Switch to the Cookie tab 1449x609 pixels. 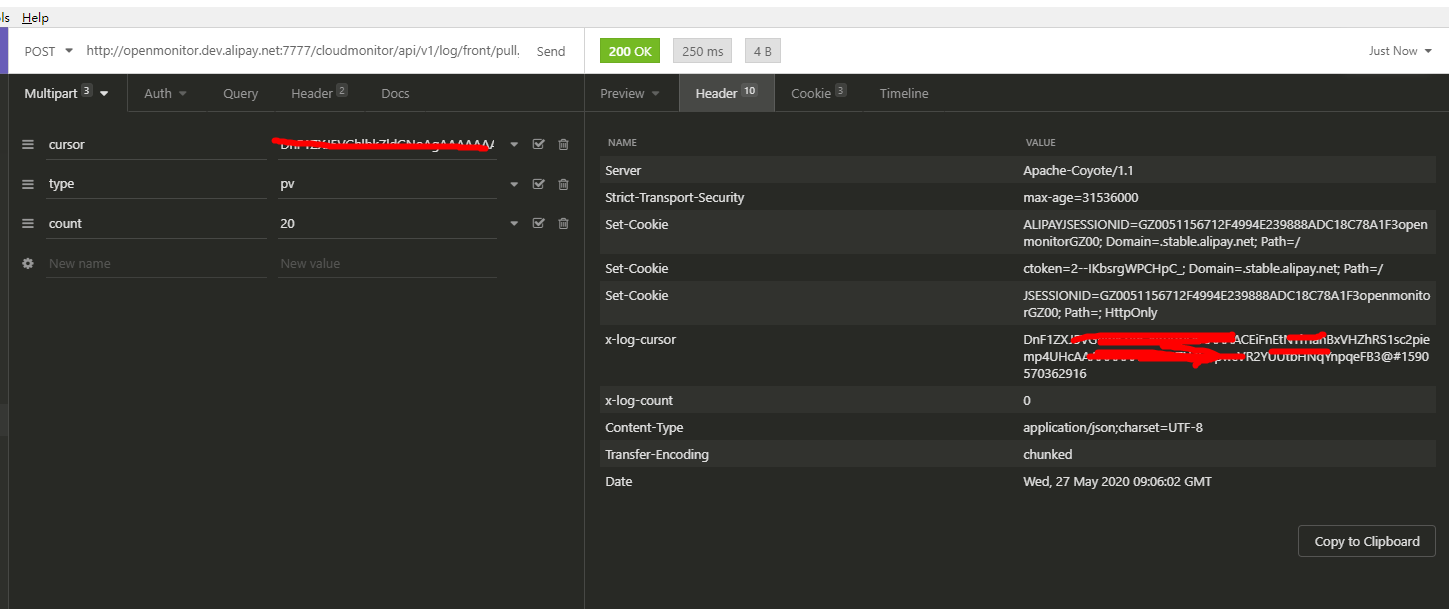pyautogui.click(x=819, y=93)
